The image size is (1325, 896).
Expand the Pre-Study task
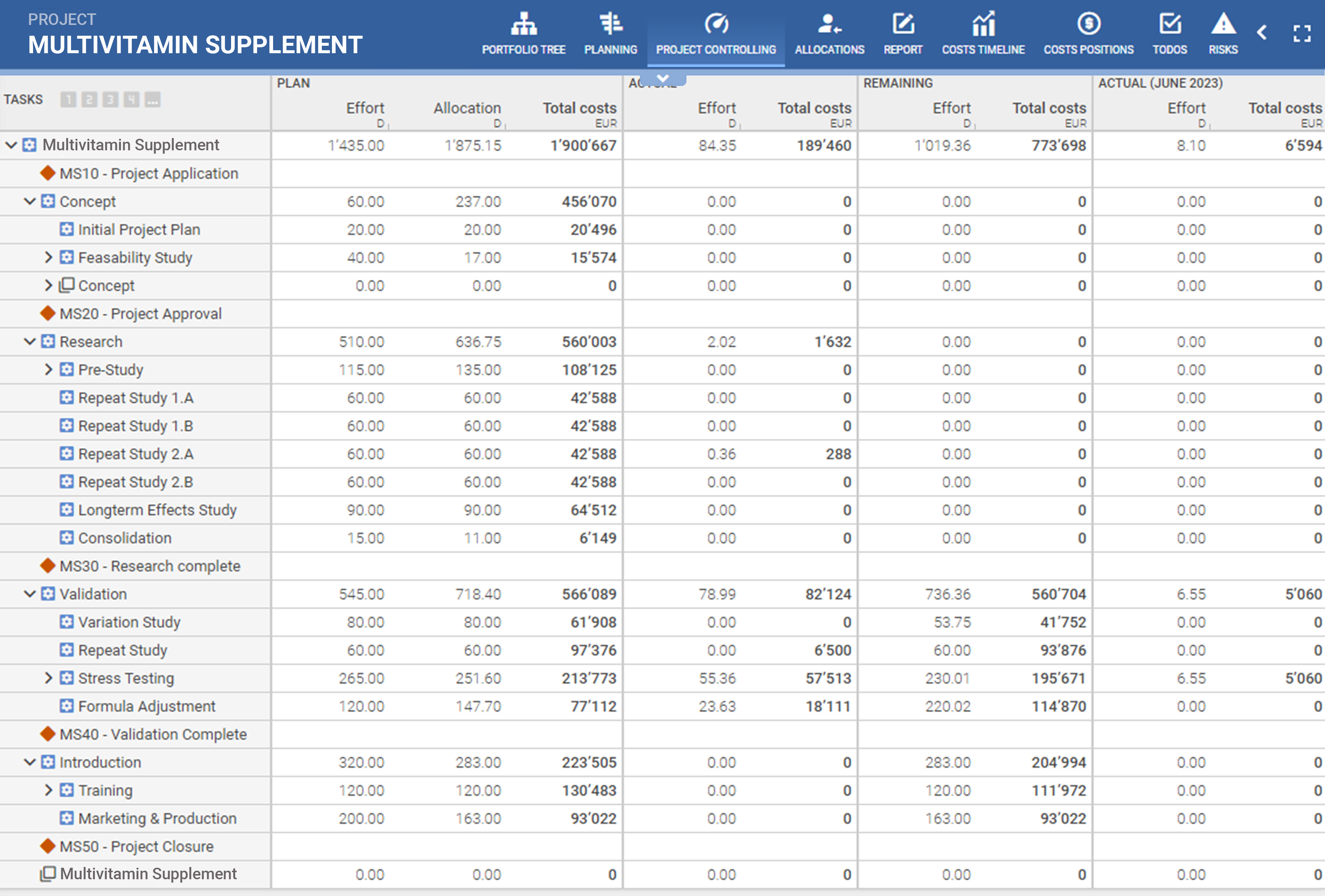(x=48, y=369)
